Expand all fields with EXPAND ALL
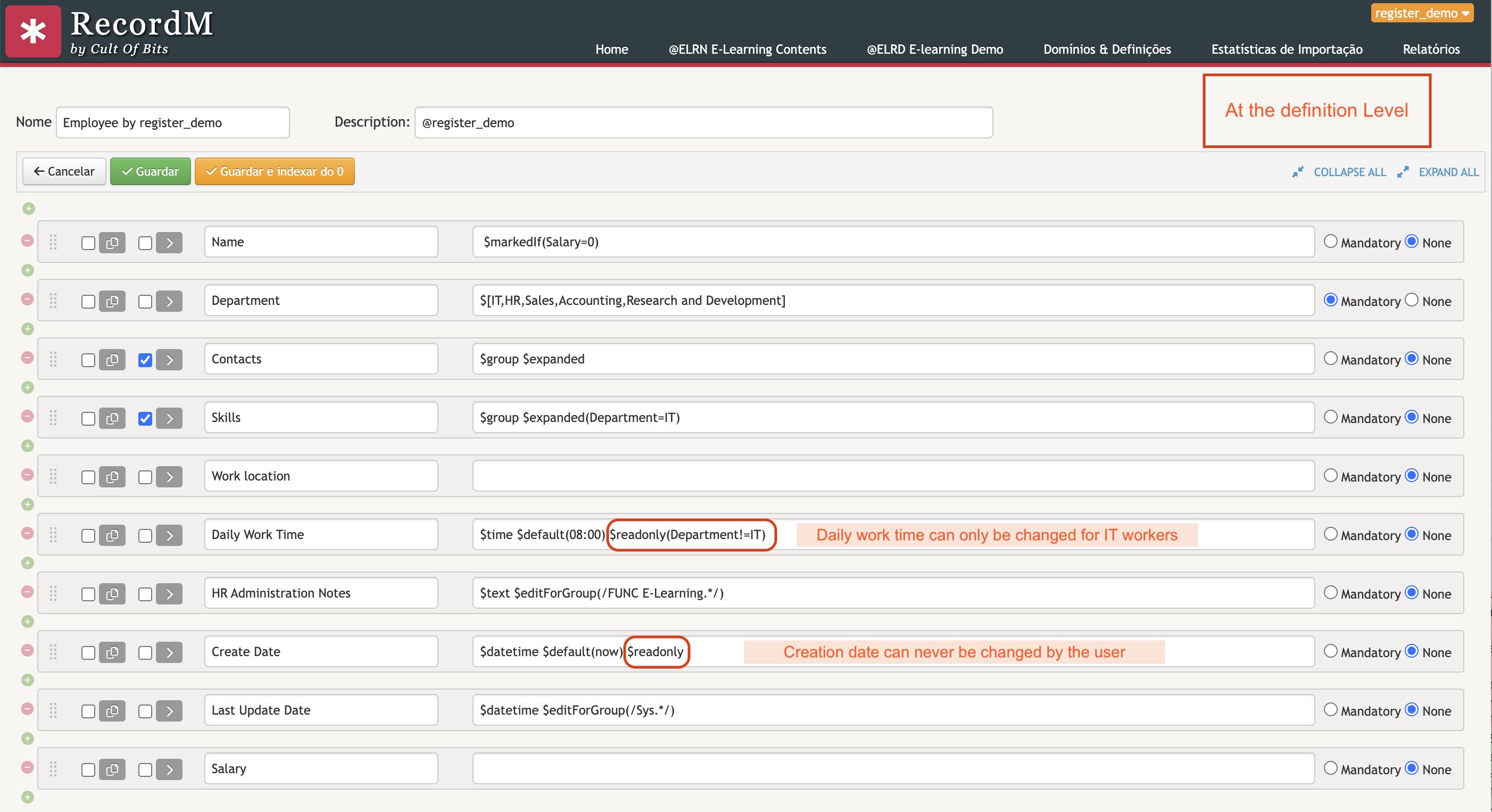Screen dimensions: 1492x812 [1438, 172]
